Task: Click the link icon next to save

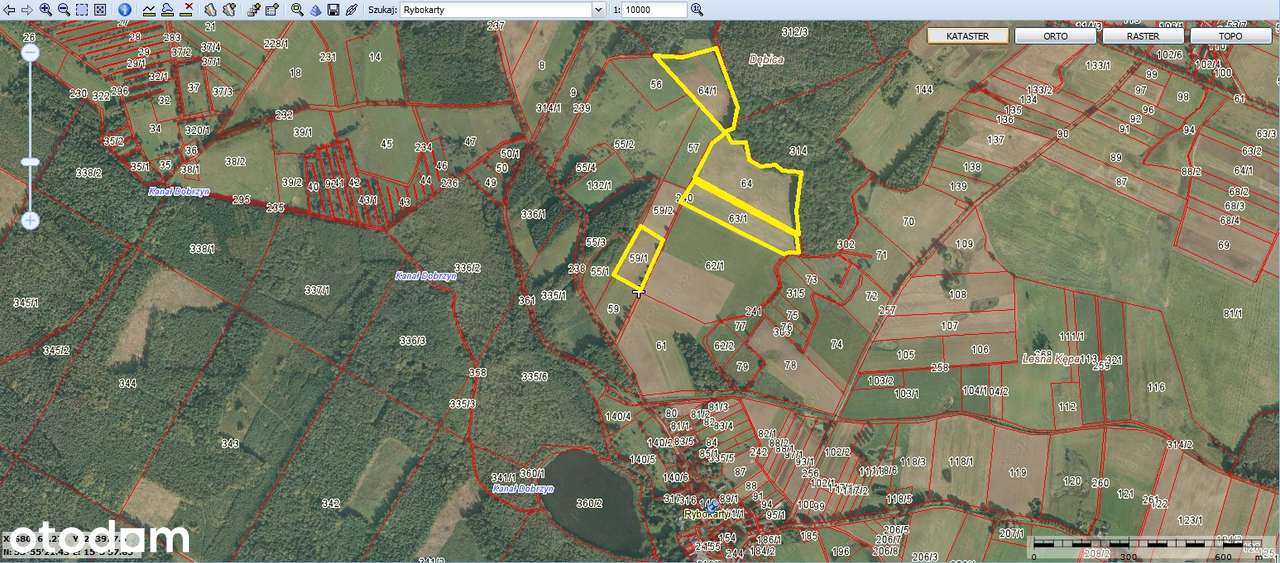Action: [x=351, y=10]
